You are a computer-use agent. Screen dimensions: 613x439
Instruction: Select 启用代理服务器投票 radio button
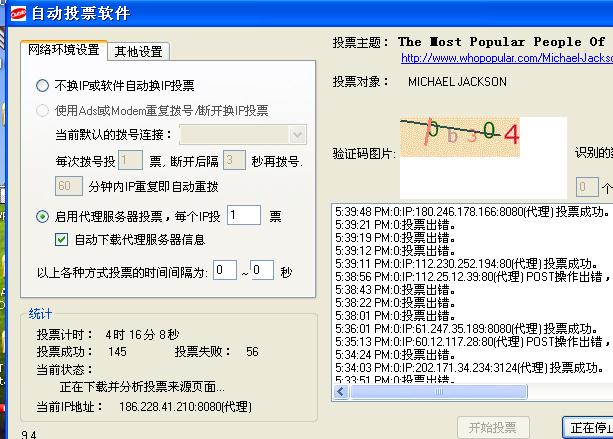[42, 216]
